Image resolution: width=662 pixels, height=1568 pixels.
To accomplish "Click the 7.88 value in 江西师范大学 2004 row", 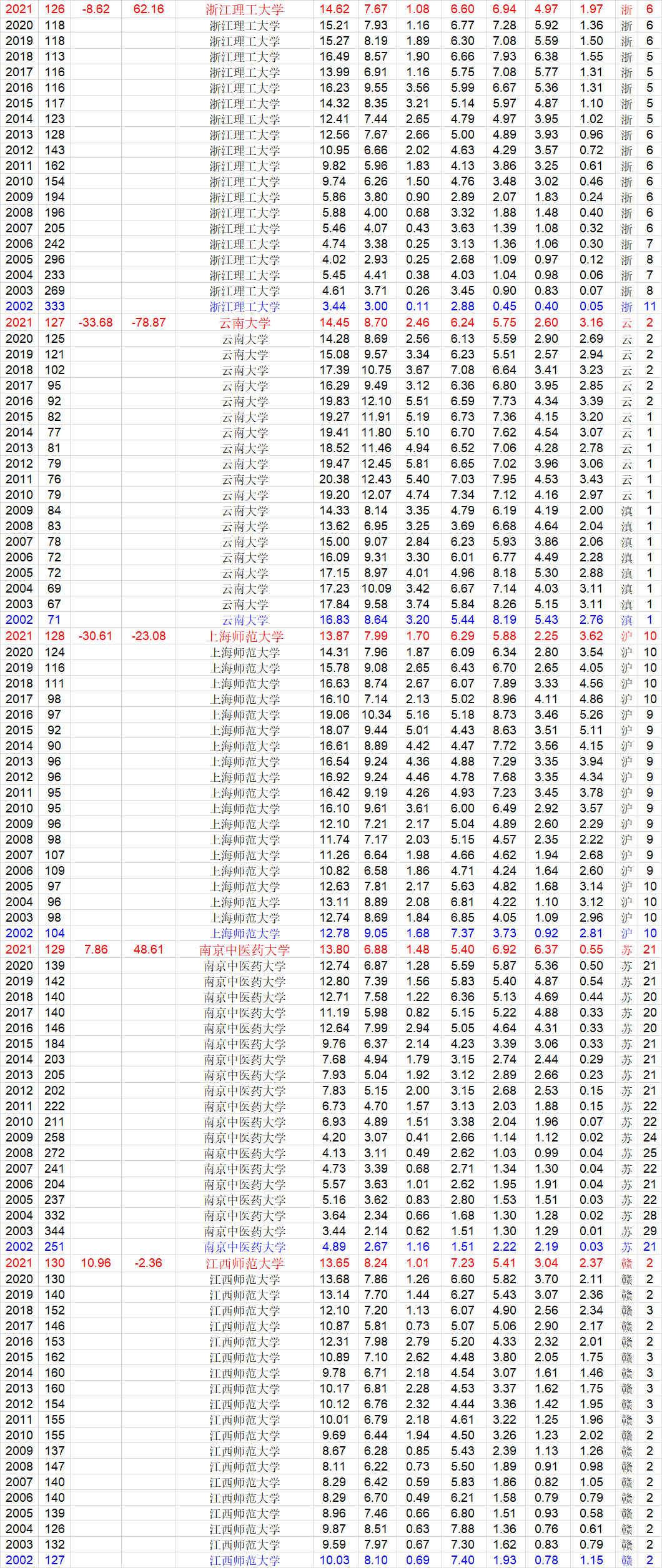I will (x=463, y=1529).
